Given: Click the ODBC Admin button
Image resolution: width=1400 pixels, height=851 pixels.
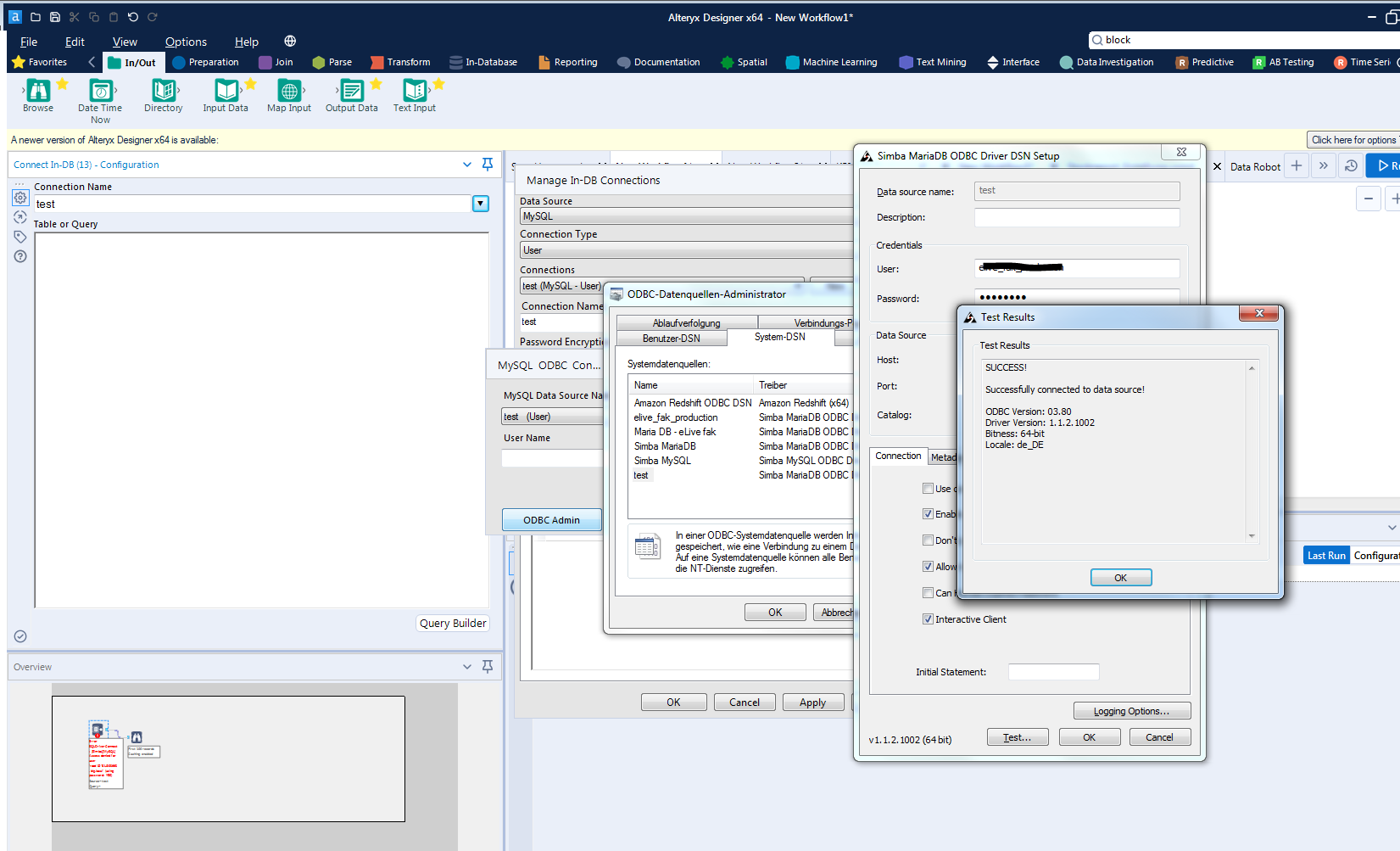Looking at the screenshot, I should 551,520.
